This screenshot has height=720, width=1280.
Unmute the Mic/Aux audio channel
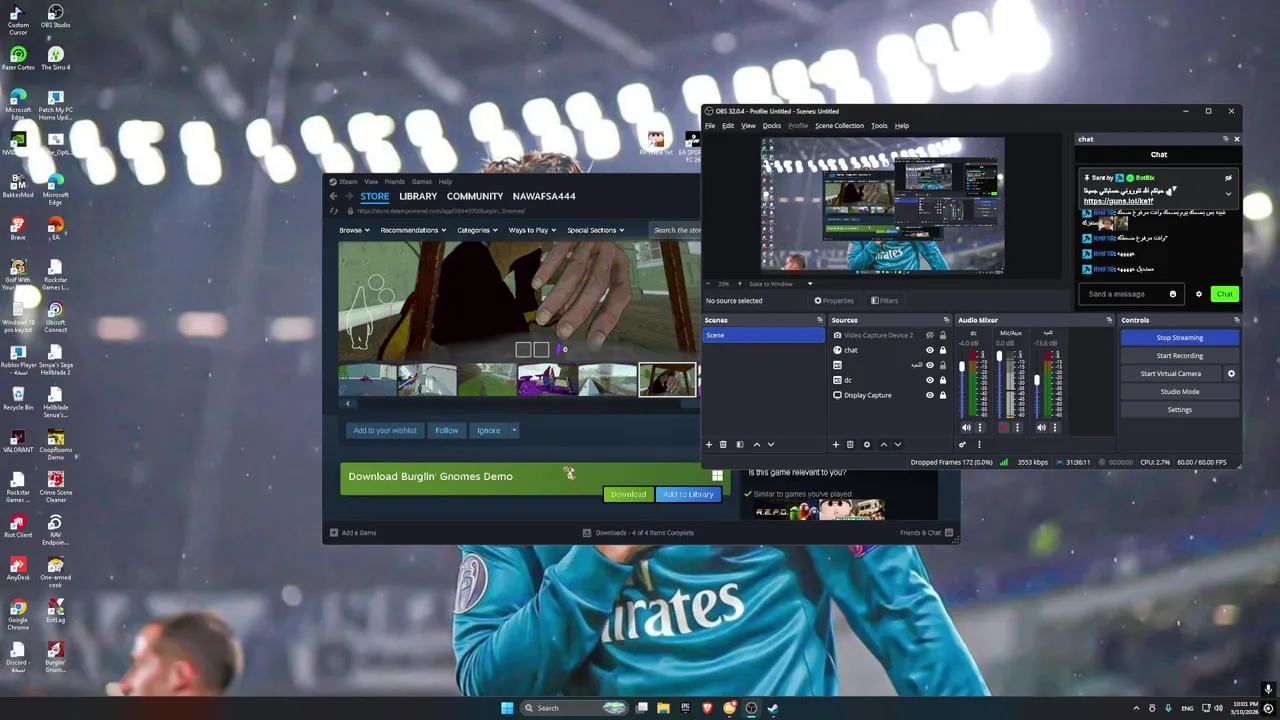point(1003,427)
